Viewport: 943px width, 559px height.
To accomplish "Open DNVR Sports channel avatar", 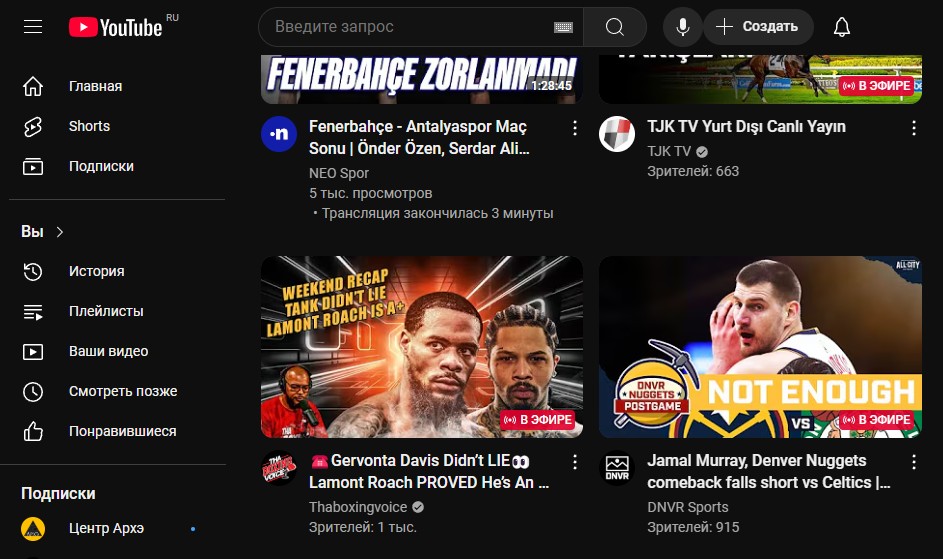I will 617,468.
